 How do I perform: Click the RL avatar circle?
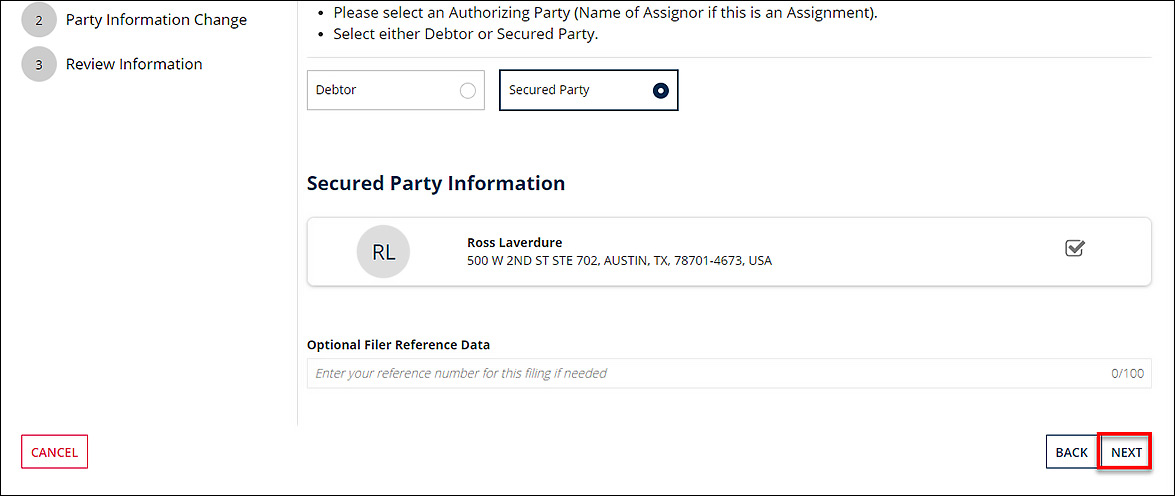(383, 252)
